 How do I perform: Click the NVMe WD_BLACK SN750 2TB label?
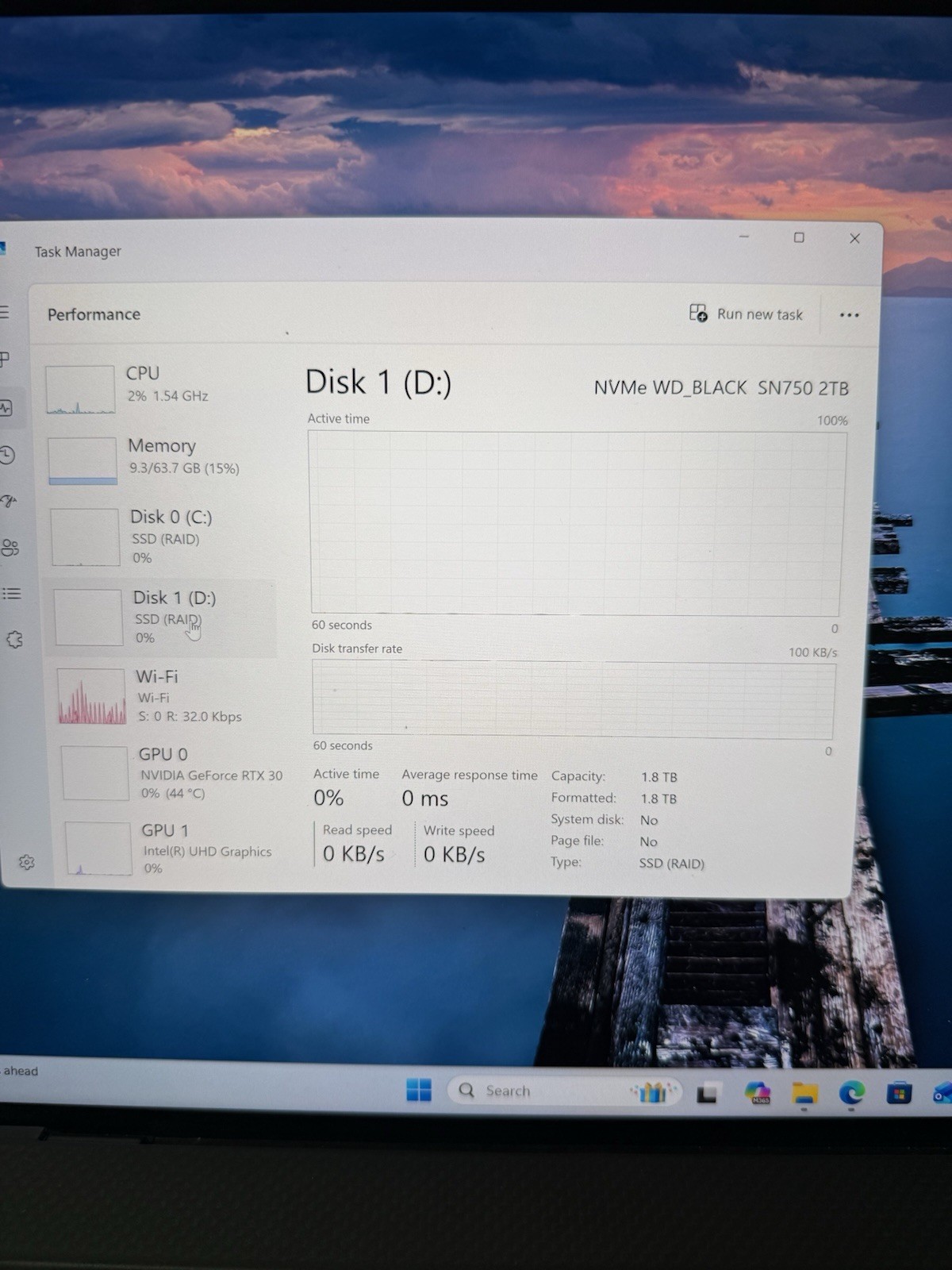[721, 388]
